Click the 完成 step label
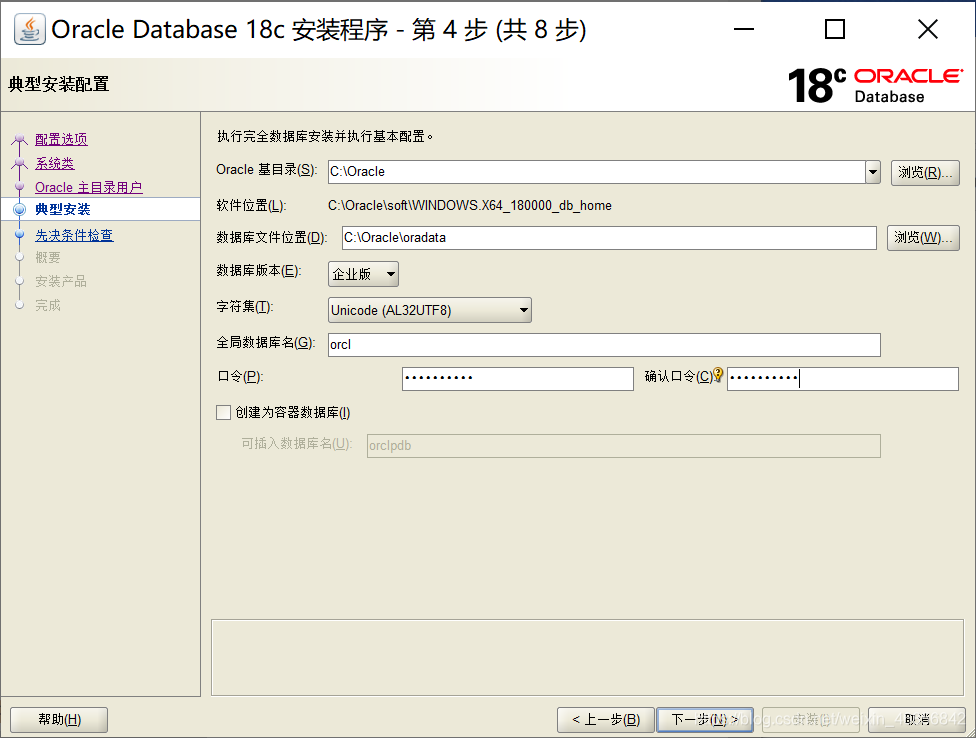Screen dimensions: 976x738 (48, 306)
